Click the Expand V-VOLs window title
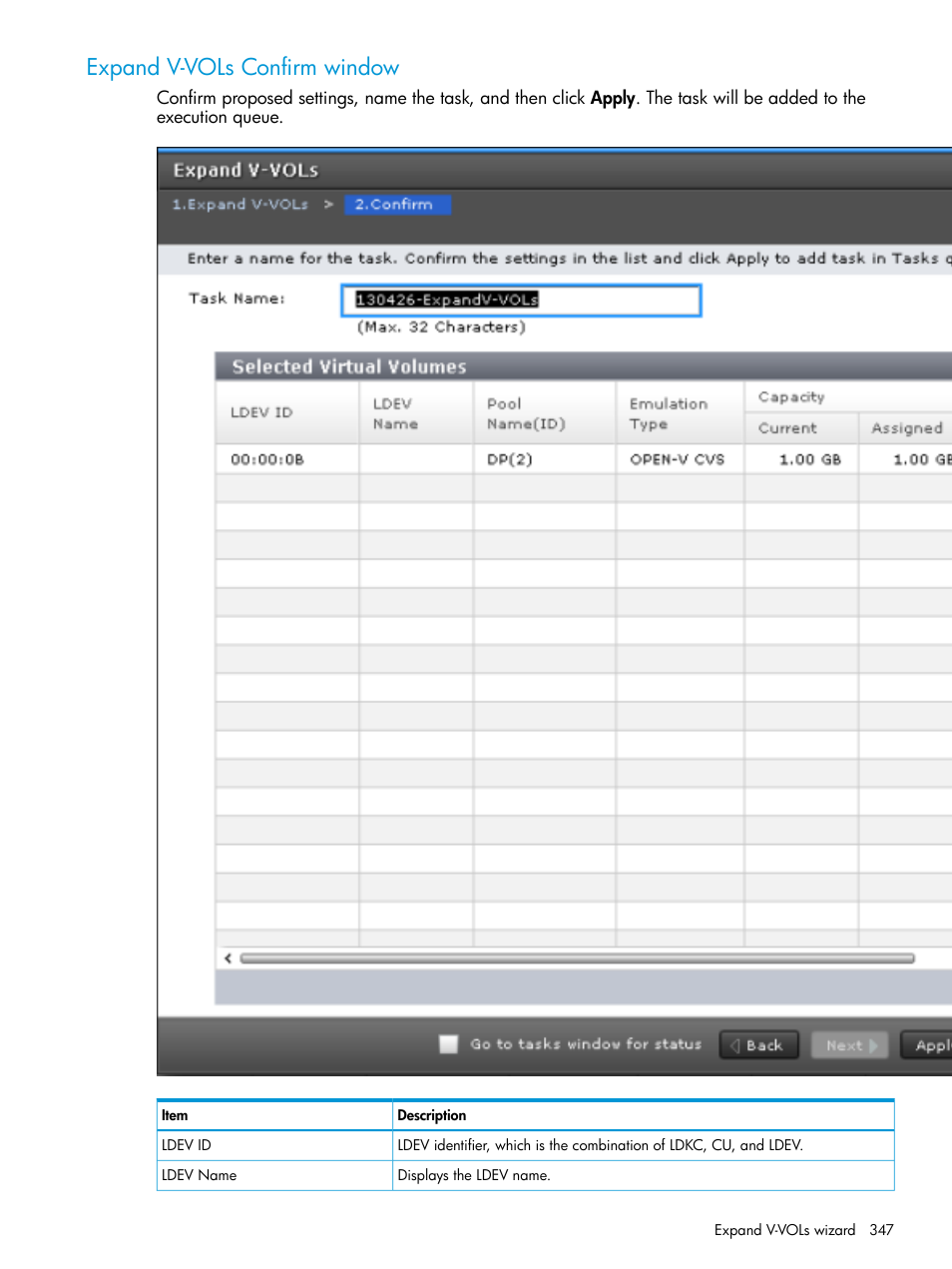Image resolution: width=952 pixels, height=1269 pixels. pos(245,170)
